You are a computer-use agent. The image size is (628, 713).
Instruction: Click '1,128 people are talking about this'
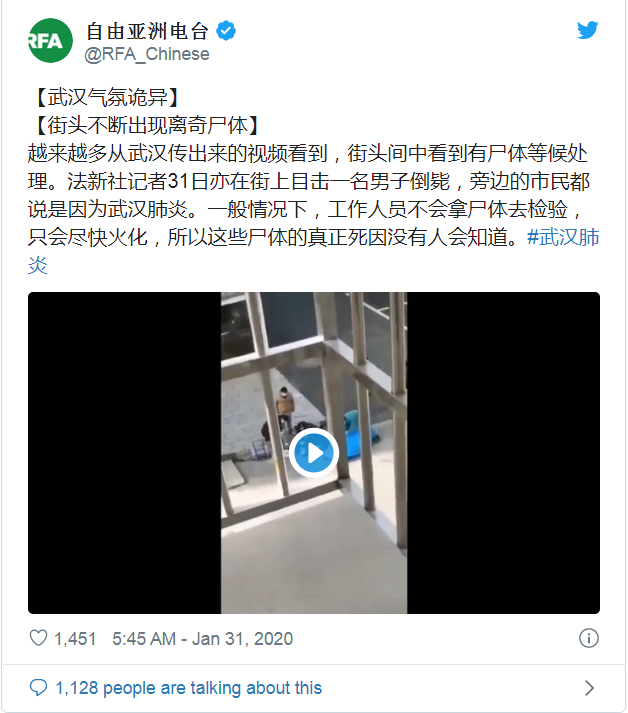[189, 688]
